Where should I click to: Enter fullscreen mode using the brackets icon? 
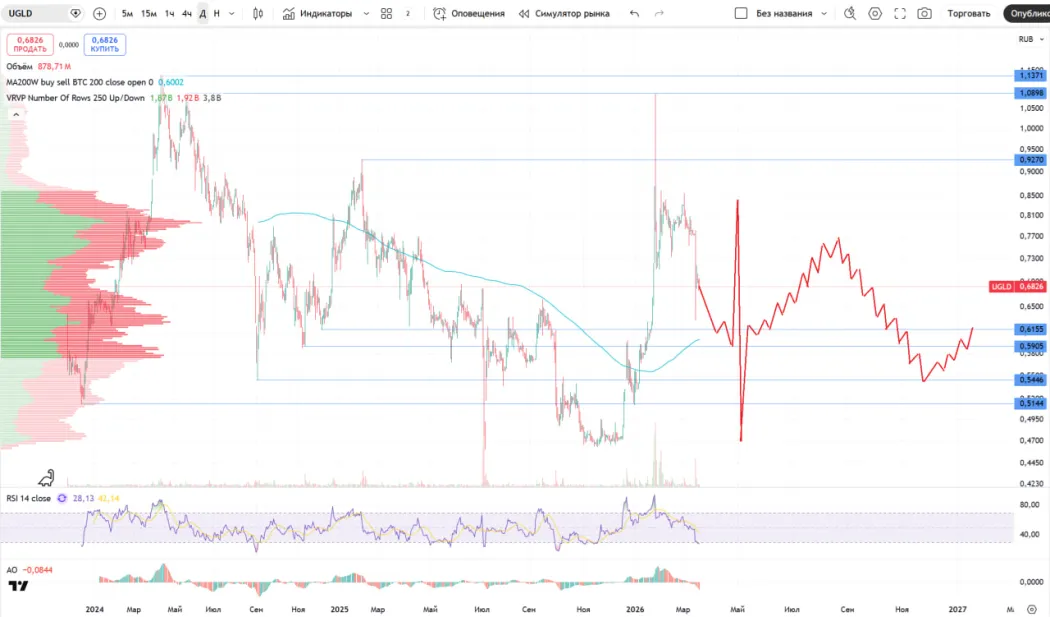pyautogui.click(x=900, y=14)
